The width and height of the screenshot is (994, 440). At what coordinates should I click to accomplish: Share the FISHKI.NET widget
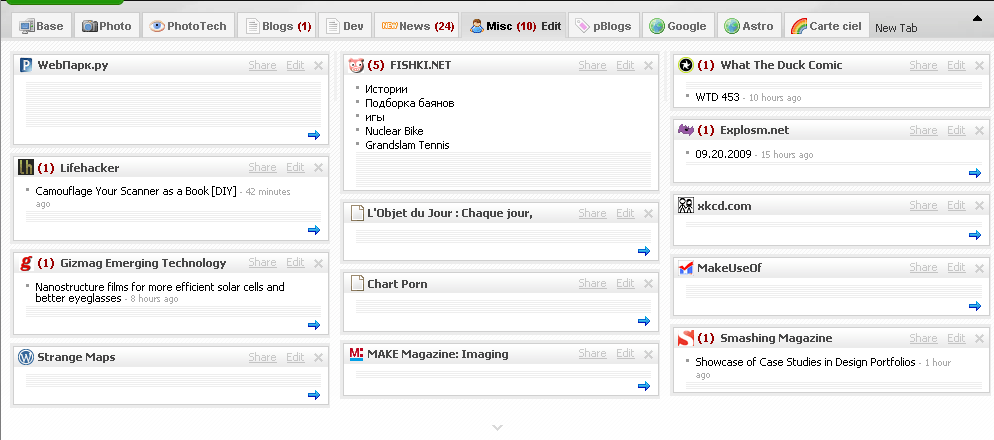(593, 65)
